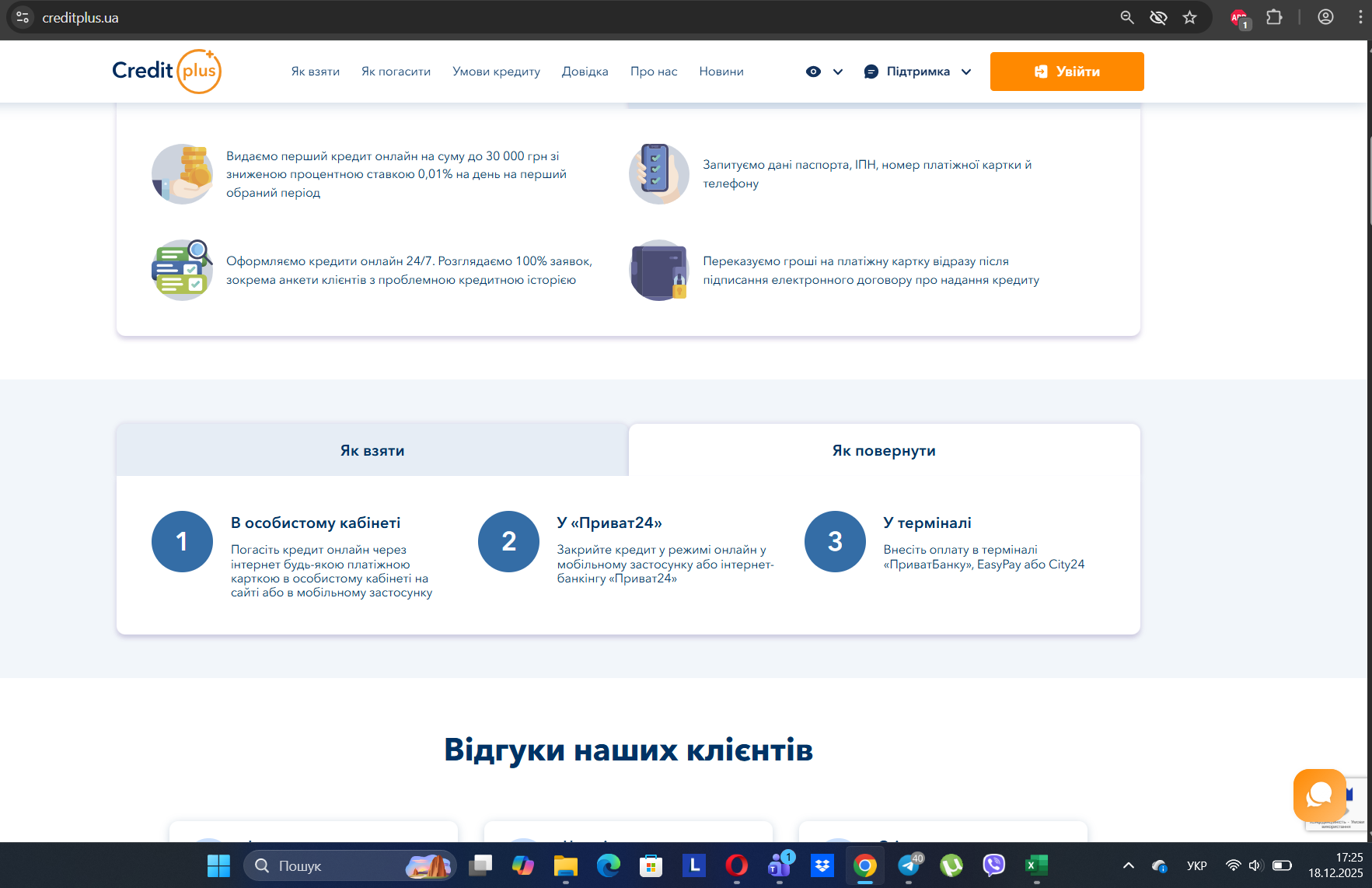Click text starting 'Внесіть оплату в терміналі'
Image resolution: width=1372 pixels, height=888 pixels.
point(984,557)
